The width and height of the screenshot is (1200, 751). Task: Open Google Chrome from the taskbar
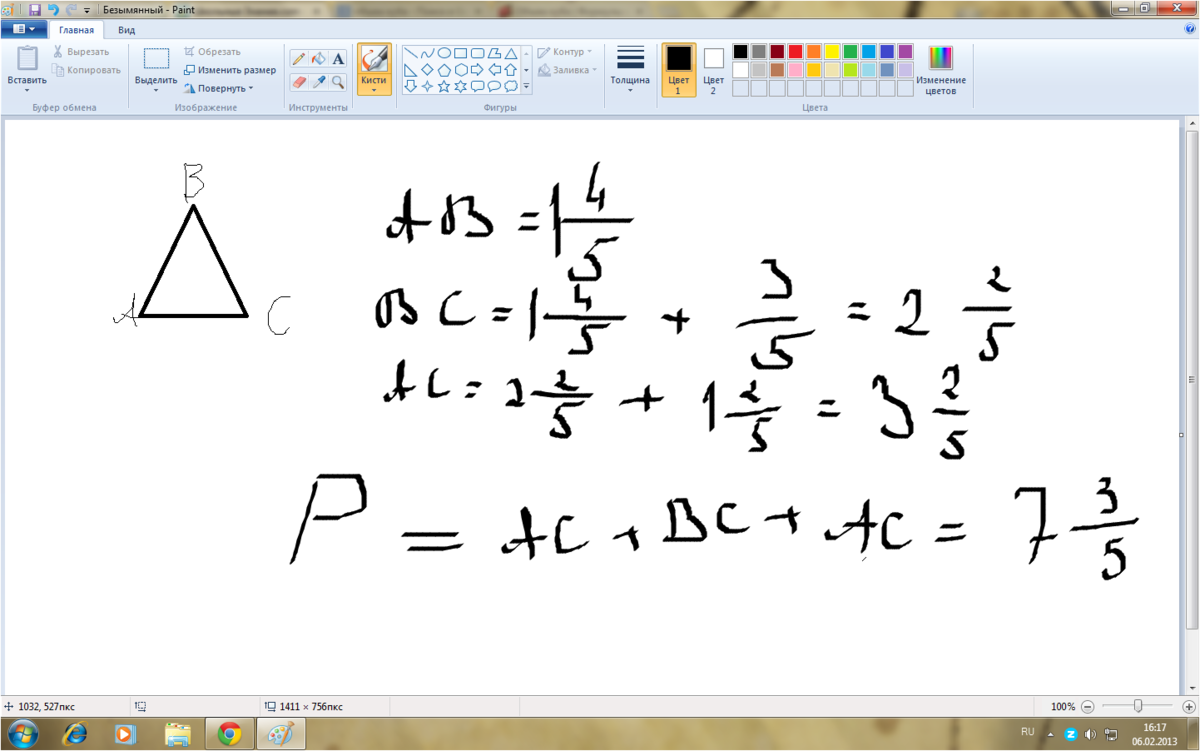[229, 735]
